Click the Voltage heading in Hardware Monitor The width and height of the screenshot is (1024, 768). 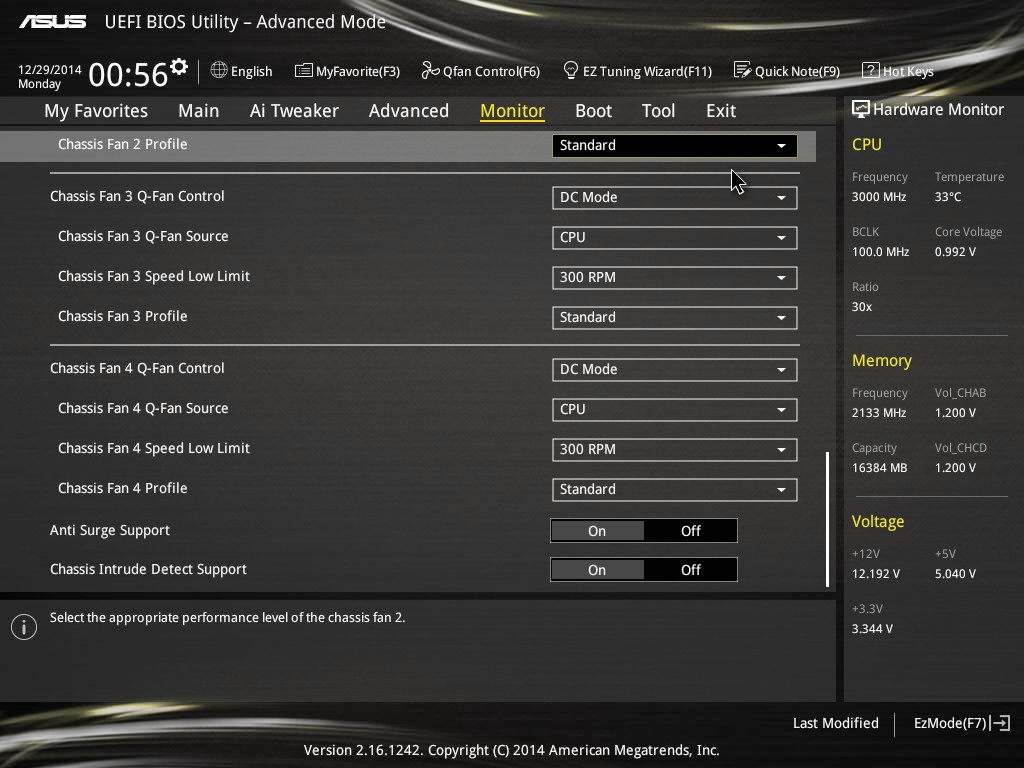click(x=878, y=521)
